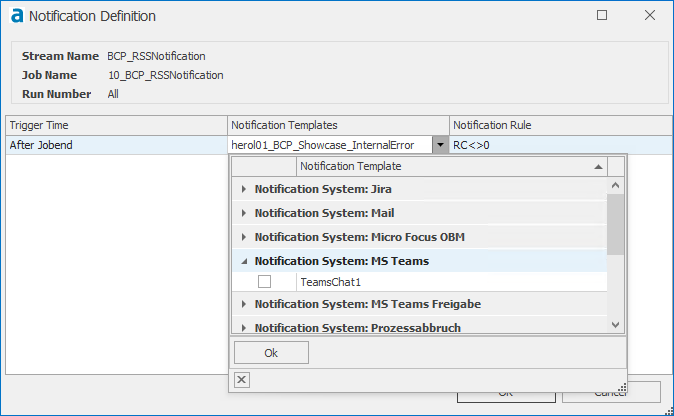Viewport: 674px width, 416px height.
Task: Close the Notification Definition window
Action: click(649, 15)
